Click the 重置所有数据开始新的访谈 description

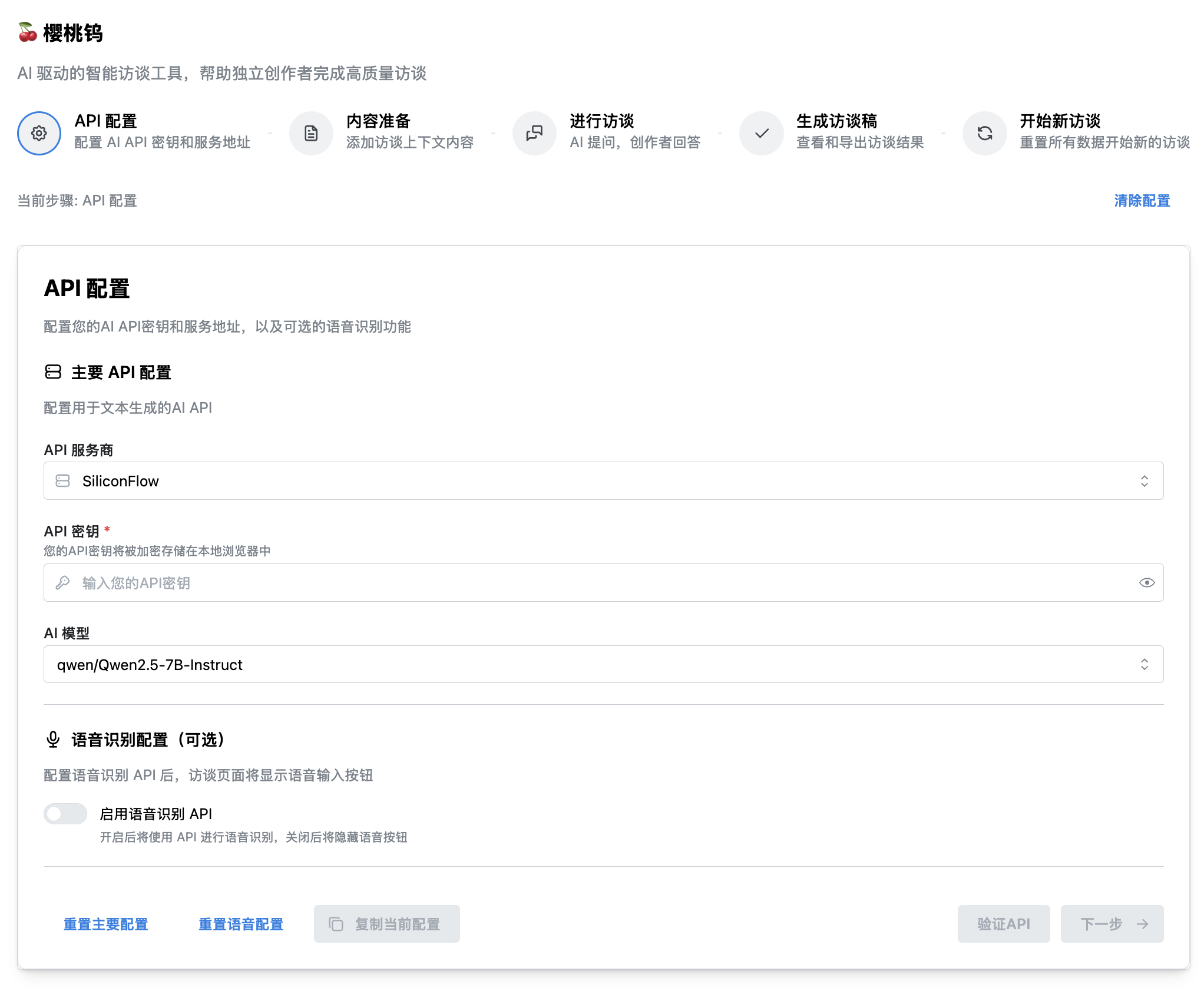coord(1105,142)
